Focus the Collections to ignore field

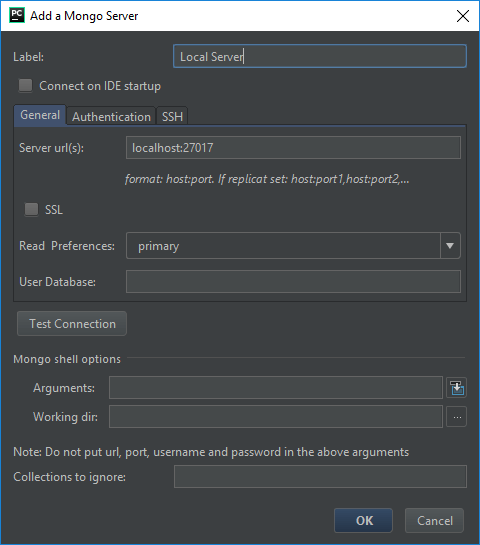coord(320,477)
